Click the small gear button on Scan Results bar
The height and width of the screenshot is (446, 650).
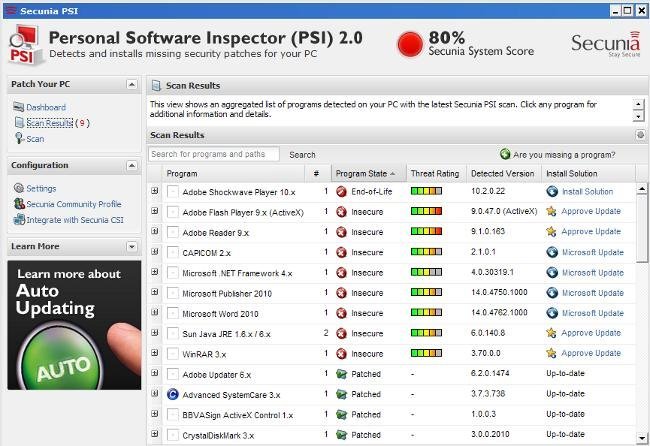coord(640,135)
